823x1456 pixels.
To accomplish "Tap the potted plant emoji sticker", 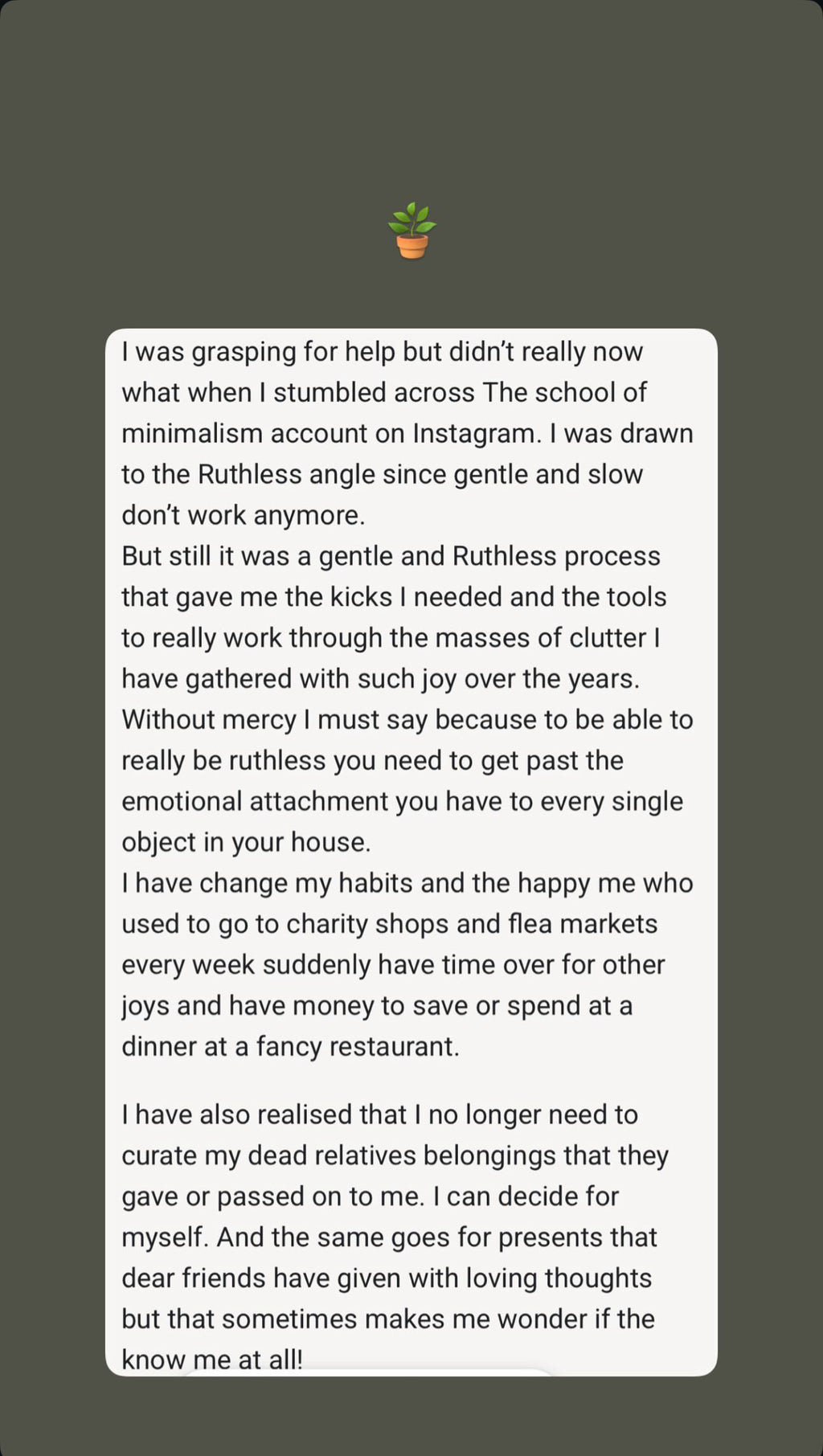I will (x=411, y=231).
